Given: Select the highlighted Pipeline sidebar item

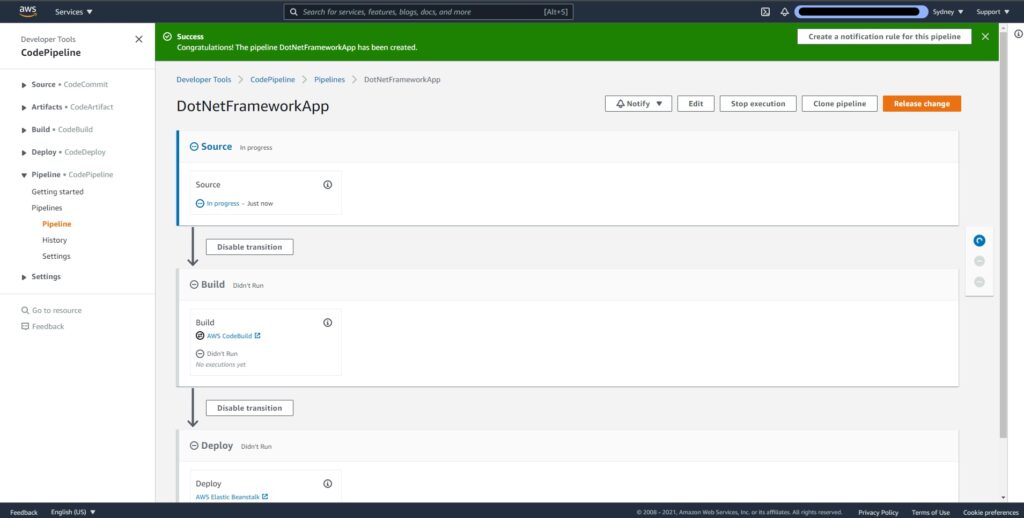Looking at the screenshot, I should [57, 224].
